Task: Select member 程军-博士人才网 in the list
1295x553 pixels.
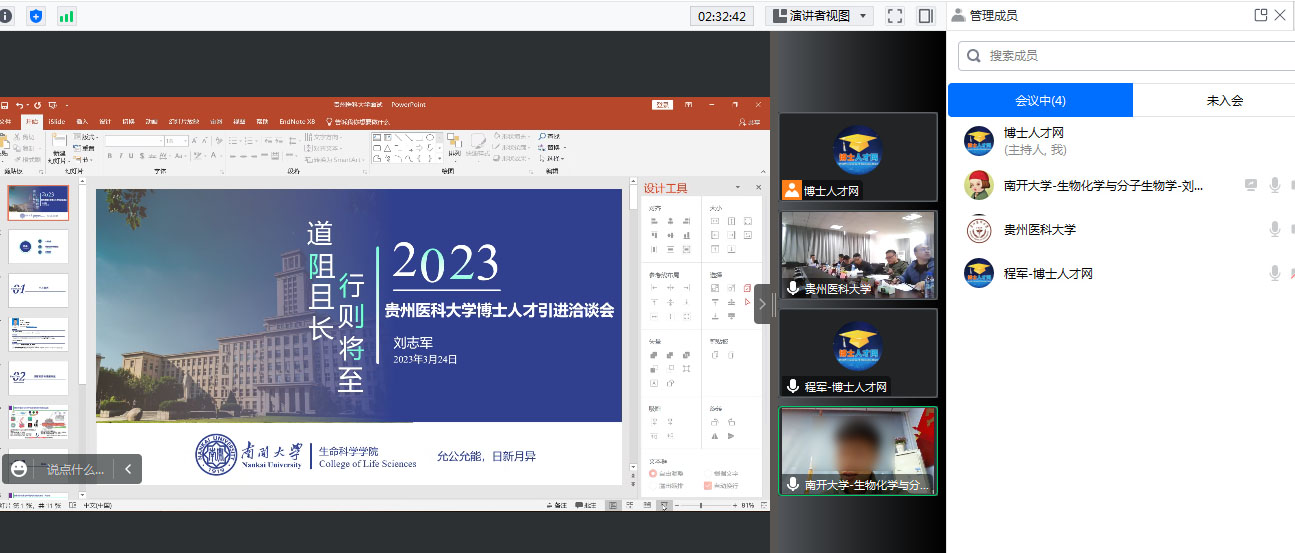Action: (1121, 273)
